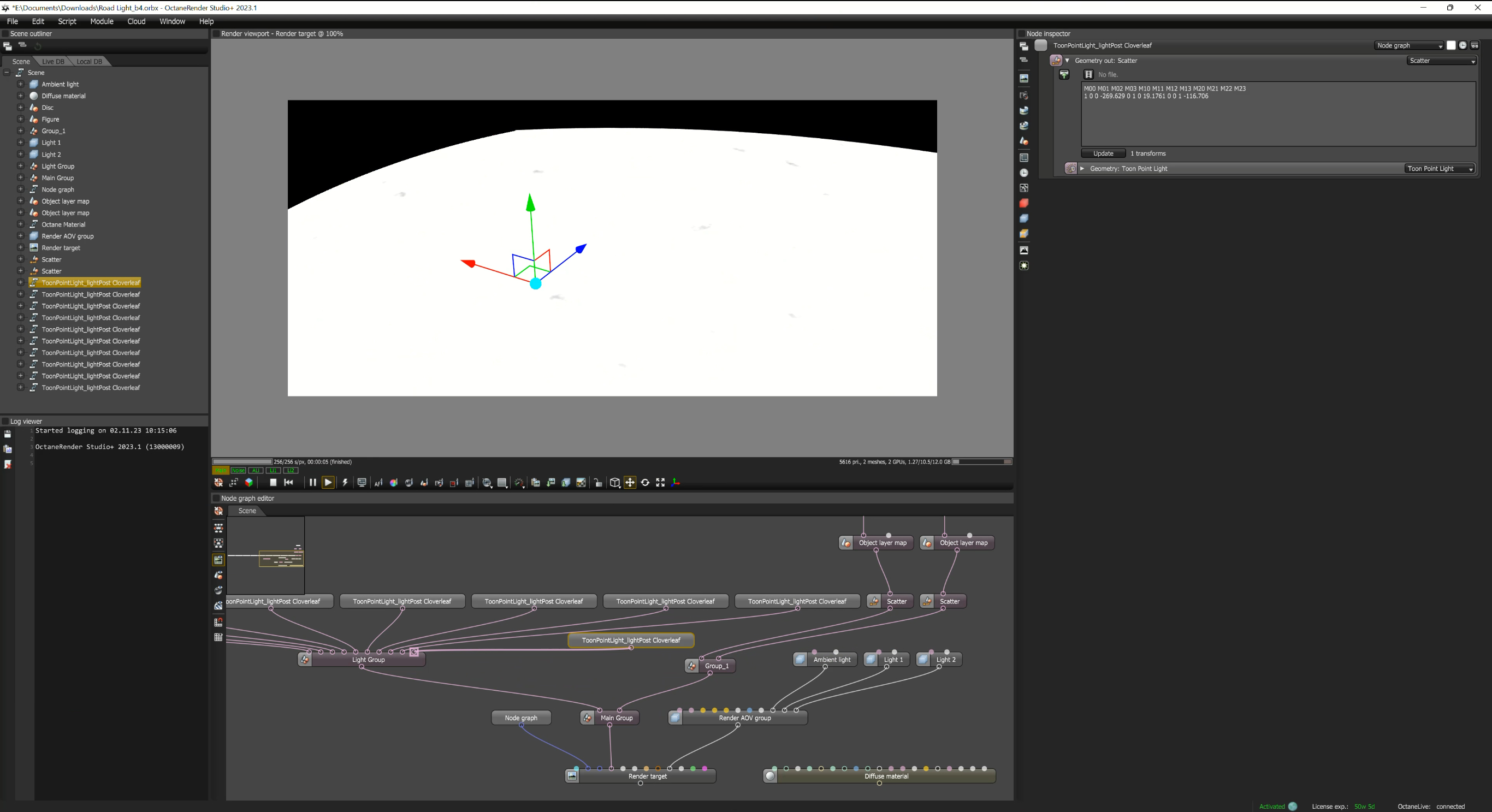
Task: Switch to the Live DB tab
Action: click(x=54, y=61)
